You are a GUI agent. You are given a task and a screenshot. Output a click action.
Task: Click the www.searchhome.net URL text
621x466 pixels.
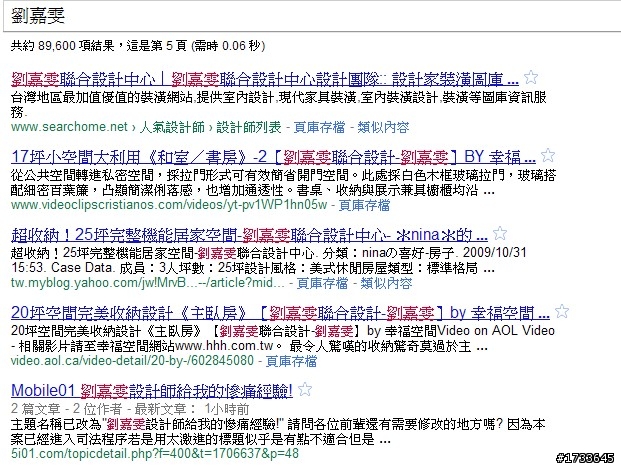coord(69,127)
